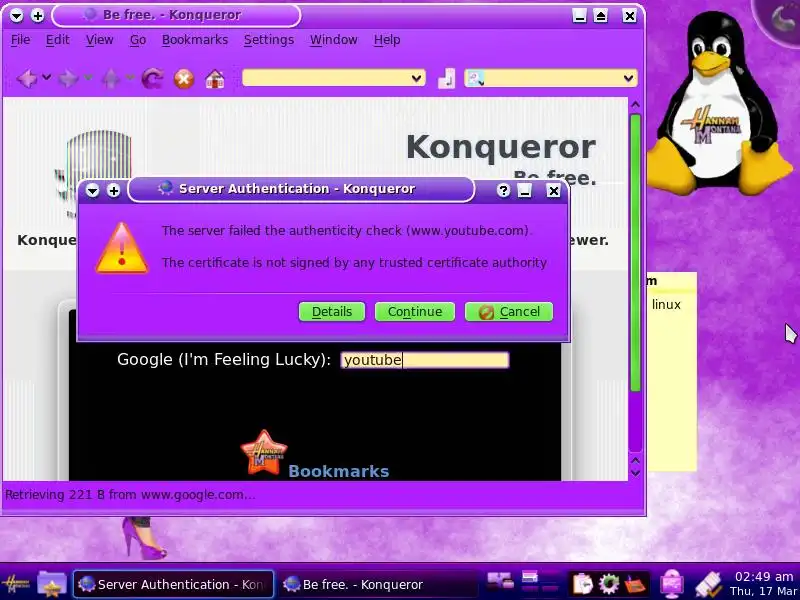Switch to Be free. Konqueror taskbar entry

tap(378, 584)
